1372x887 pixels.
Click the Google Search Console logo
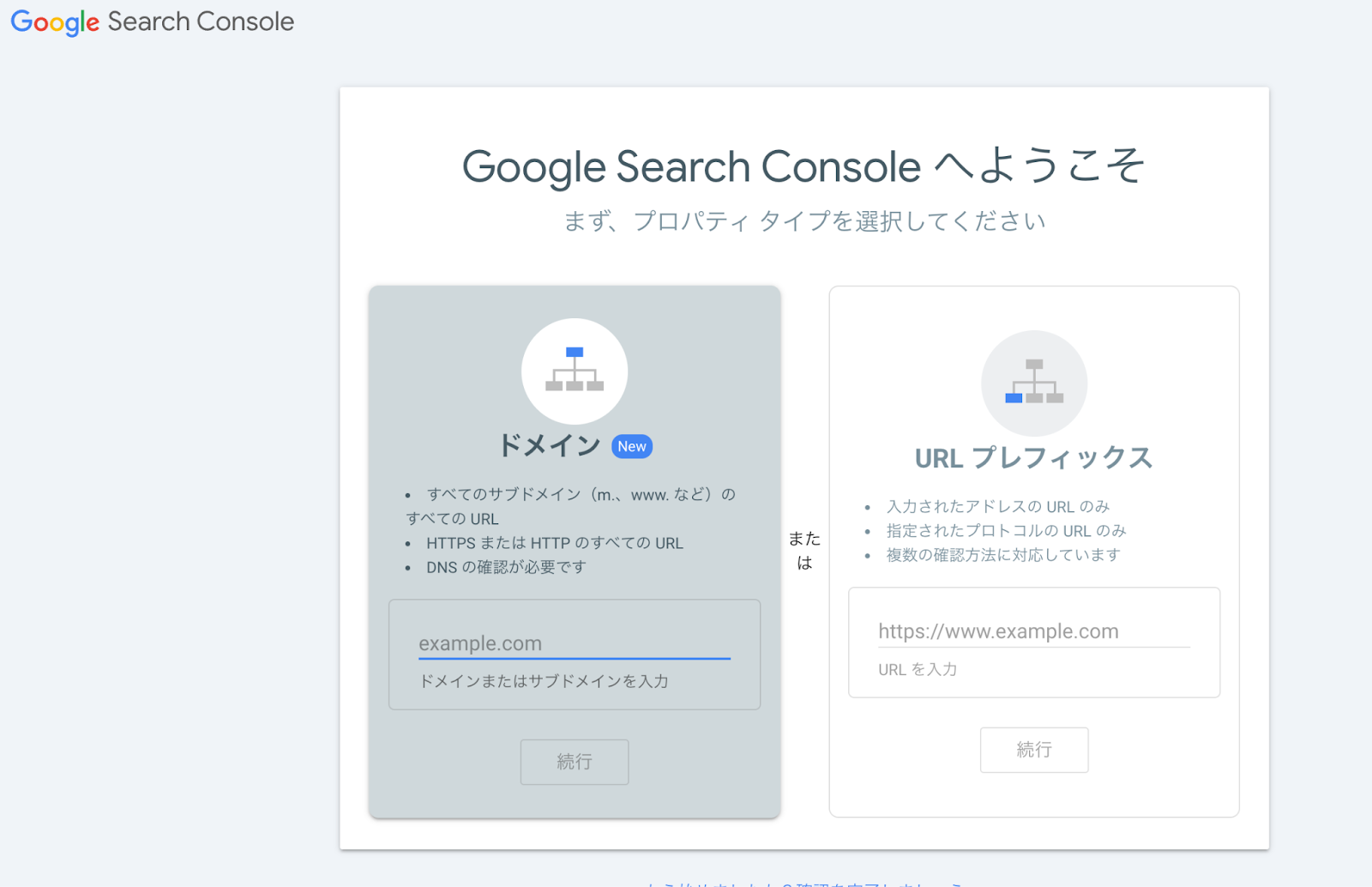152,22
